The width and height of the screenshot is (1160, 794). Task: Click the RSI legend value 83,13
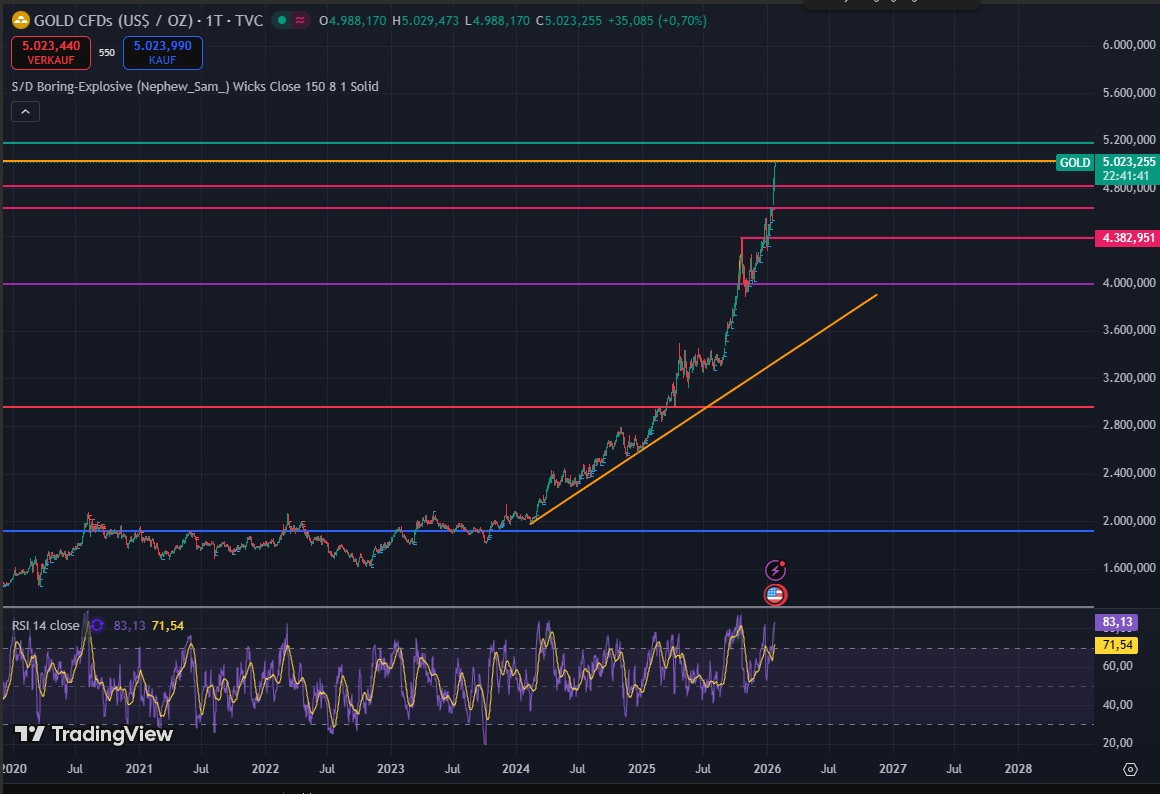(129, 626)
